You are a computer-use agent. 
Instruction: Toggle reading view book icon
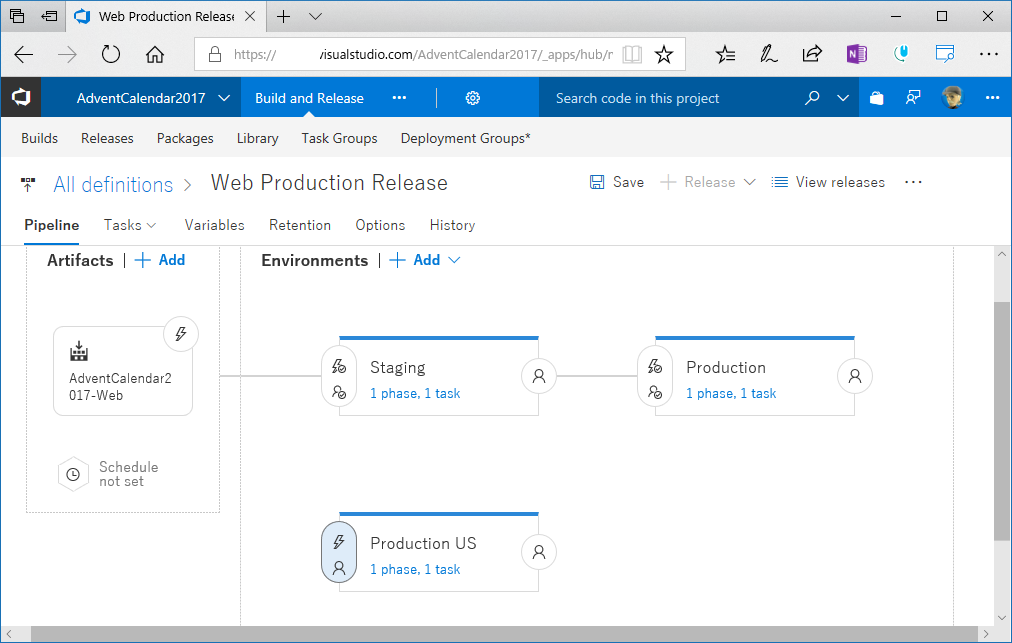(632, 54)
